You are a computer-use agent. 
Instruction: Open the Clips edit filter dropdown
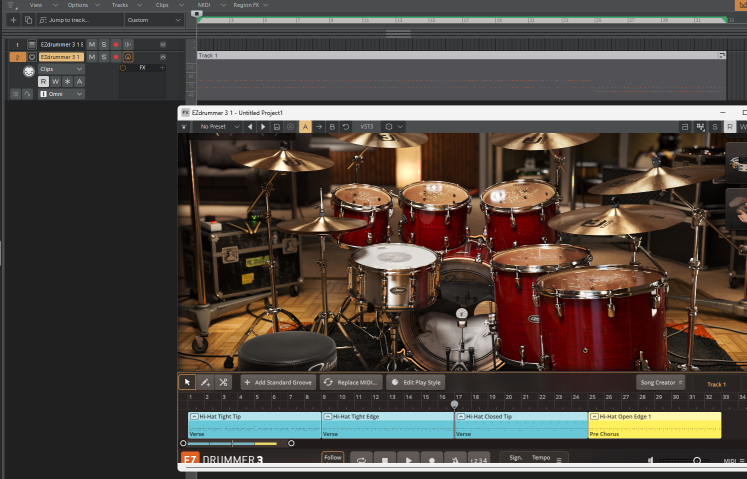(61, 69)
